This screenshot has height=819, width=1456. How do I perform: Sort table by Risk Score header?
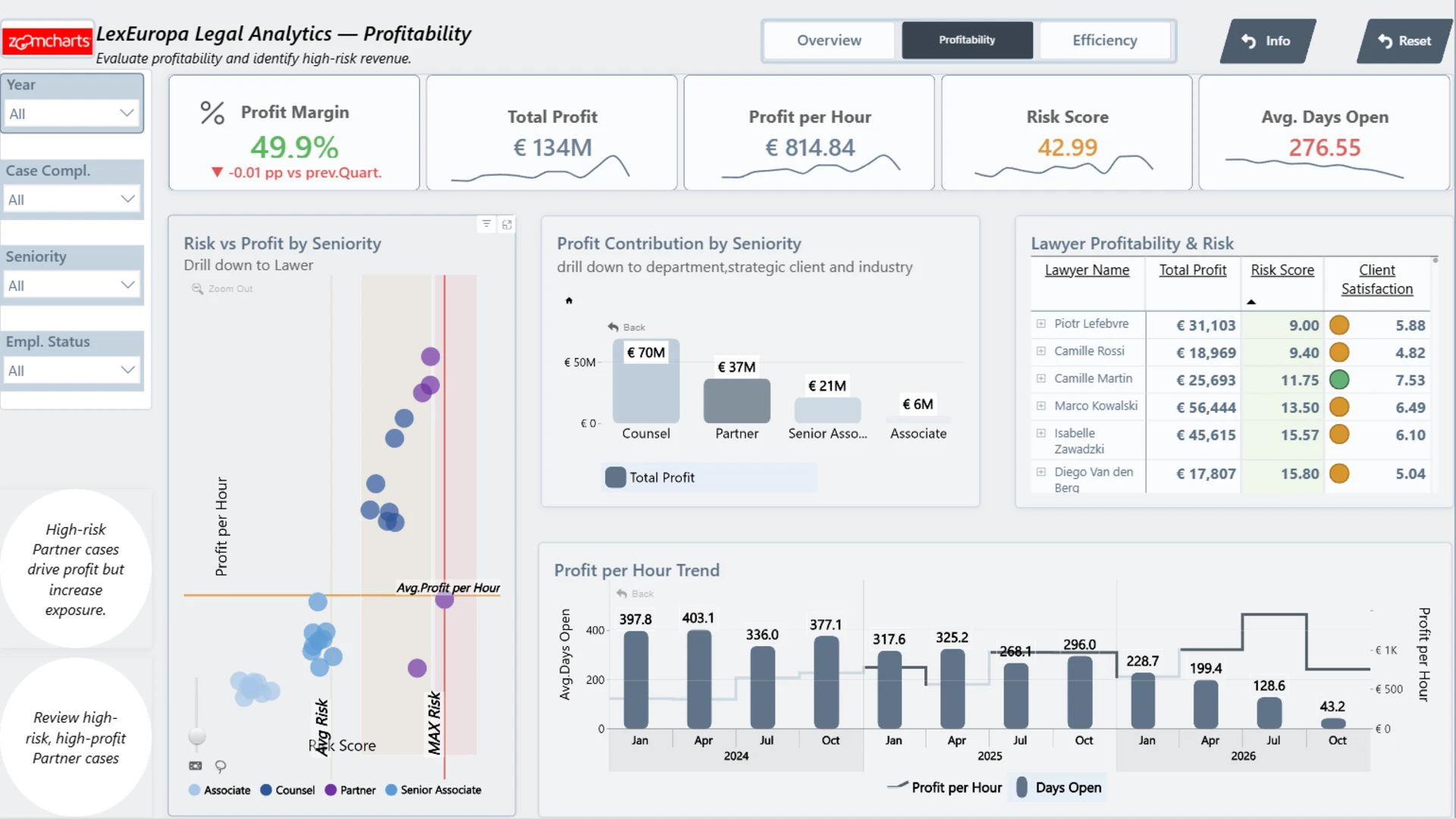pyautogui.click(x=1282, y=270)
